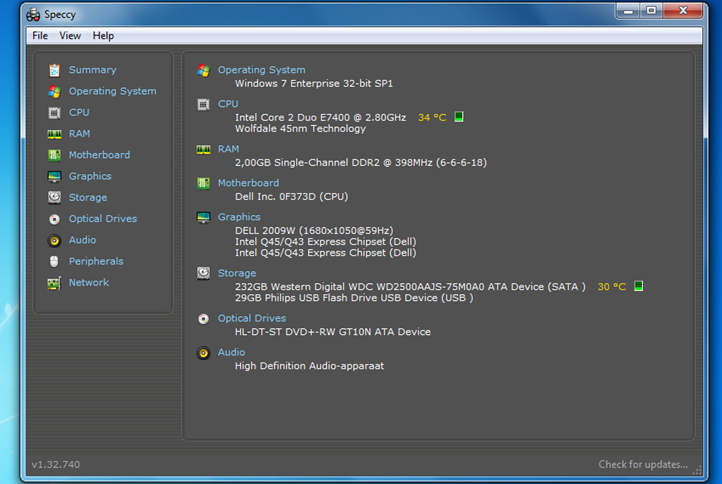Screen dimensions: 722x484
Task: Click 'Dell Inc. 0F373D (CPU)' text
Action: click(x=291, y=197)
